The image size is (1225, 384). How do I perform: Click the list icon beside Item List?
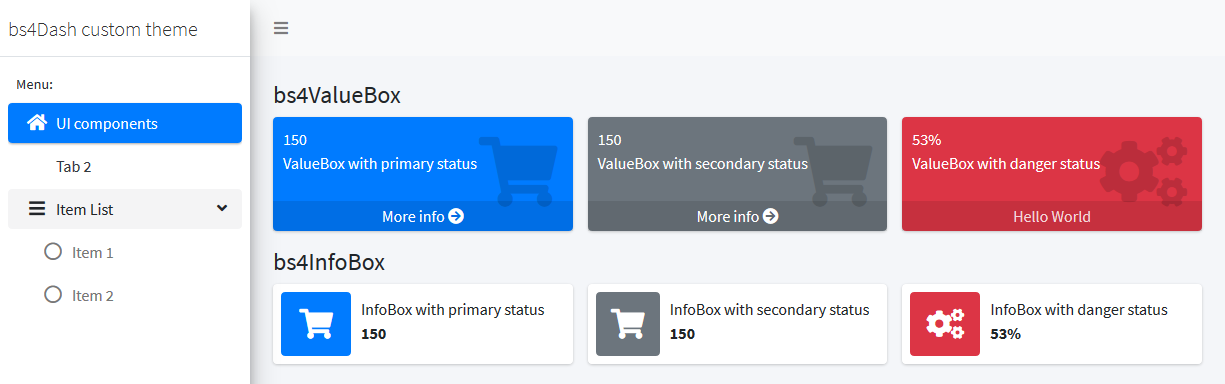click(x=37, y=209)
